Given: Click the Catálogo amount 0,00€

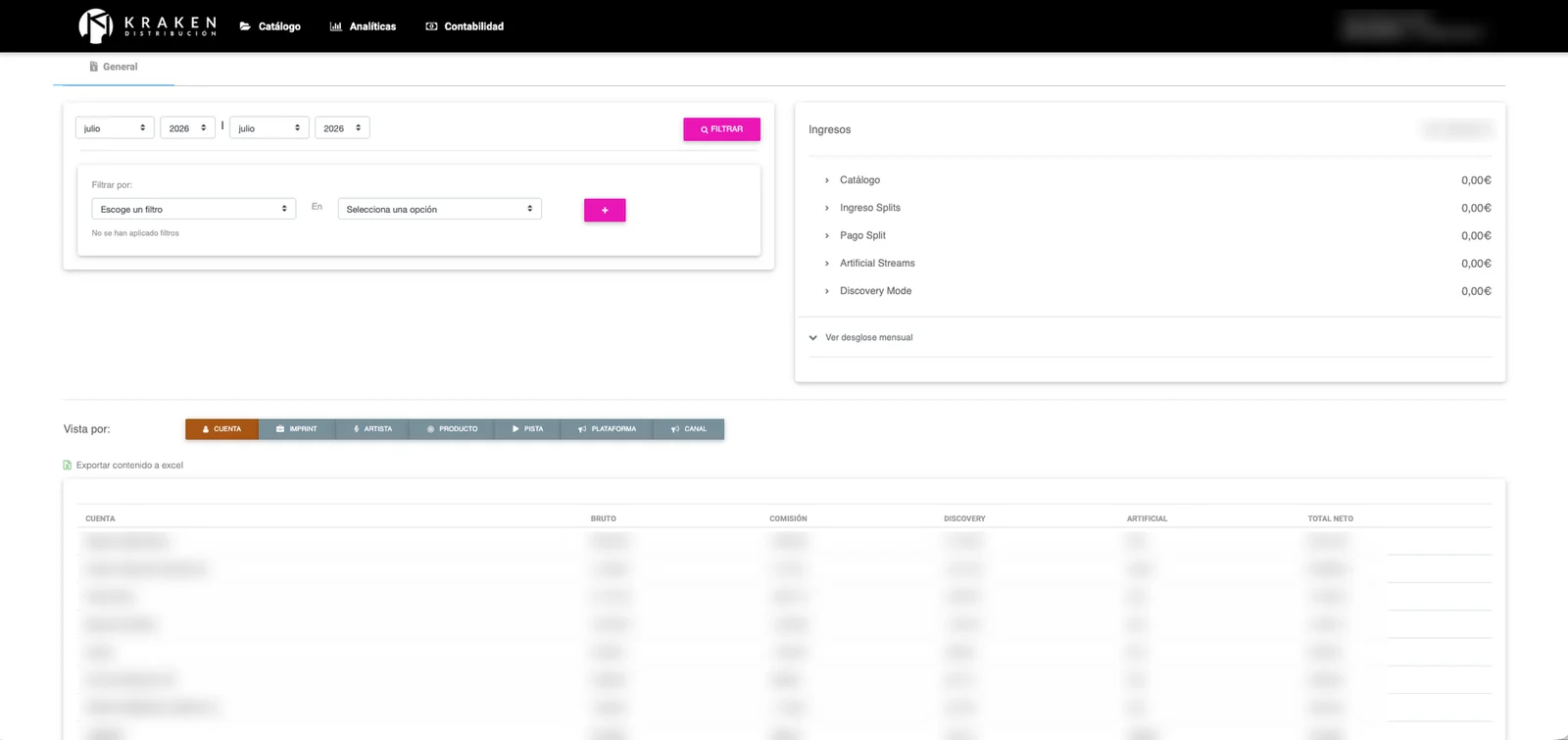Looking at the screenshot, I should click(1476, 180).
